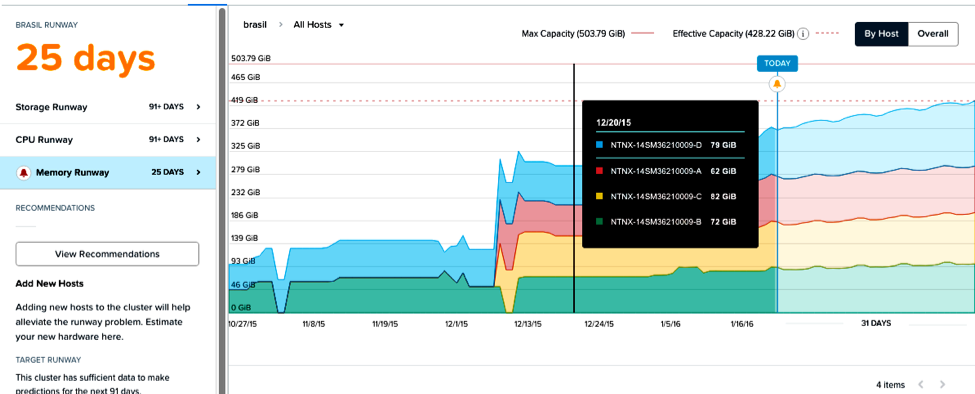Select the By Host view toggle

tap(881, 34)
